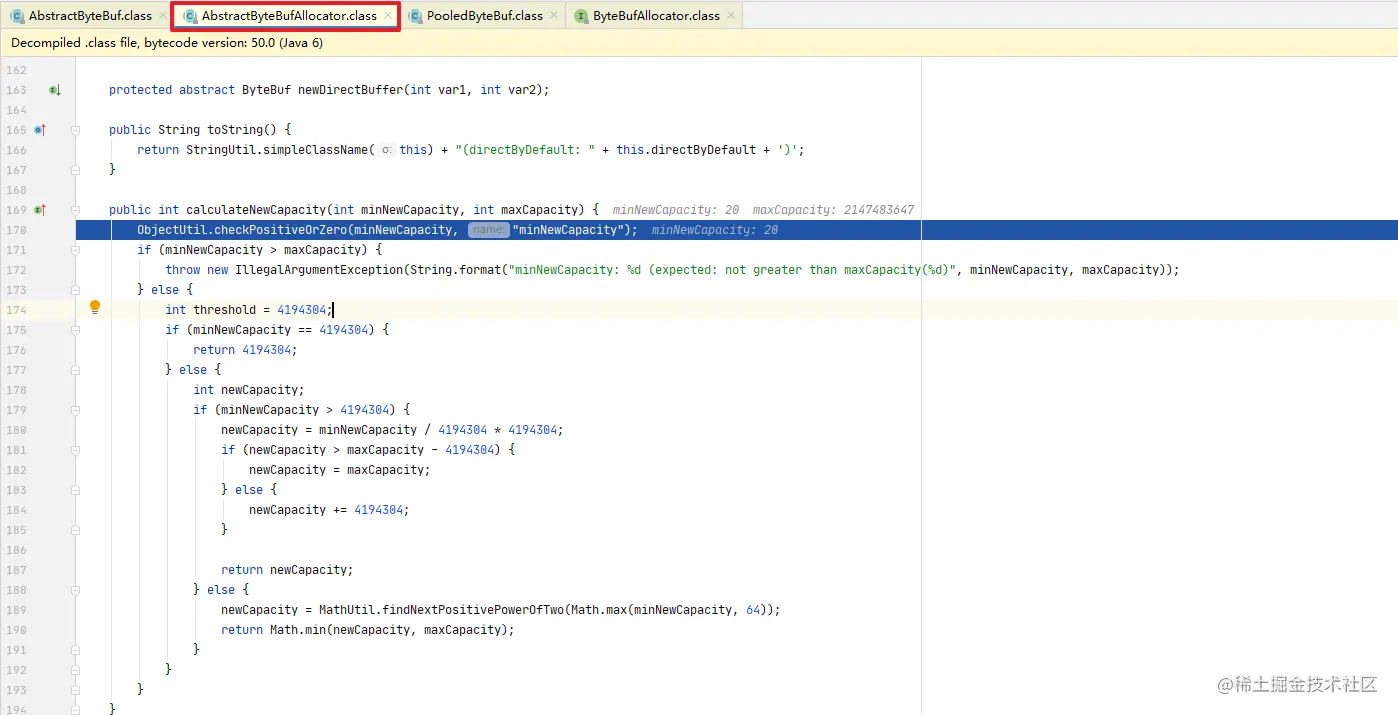Click 'threshold' variable on line 174
The width and height of the screenshot is (1398, 715).
(x=225, y=310)
